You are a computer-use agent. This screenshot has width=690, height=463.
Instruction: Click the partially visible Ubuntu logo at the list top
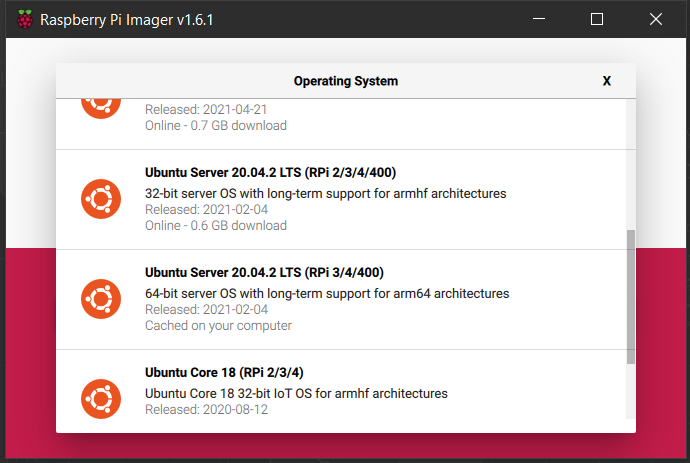click(101, 106)
